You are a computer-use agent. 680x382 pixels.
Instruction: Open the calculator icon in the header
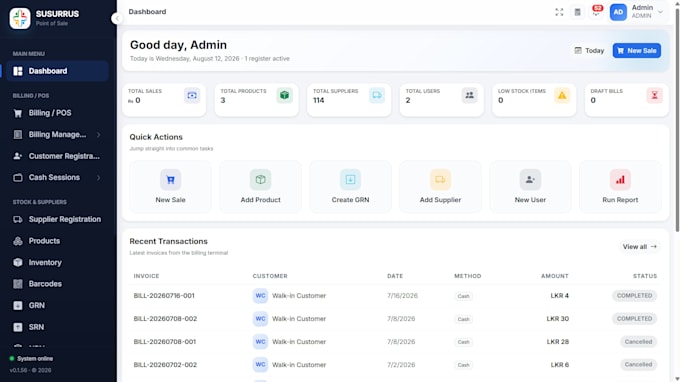click(577, 12)
